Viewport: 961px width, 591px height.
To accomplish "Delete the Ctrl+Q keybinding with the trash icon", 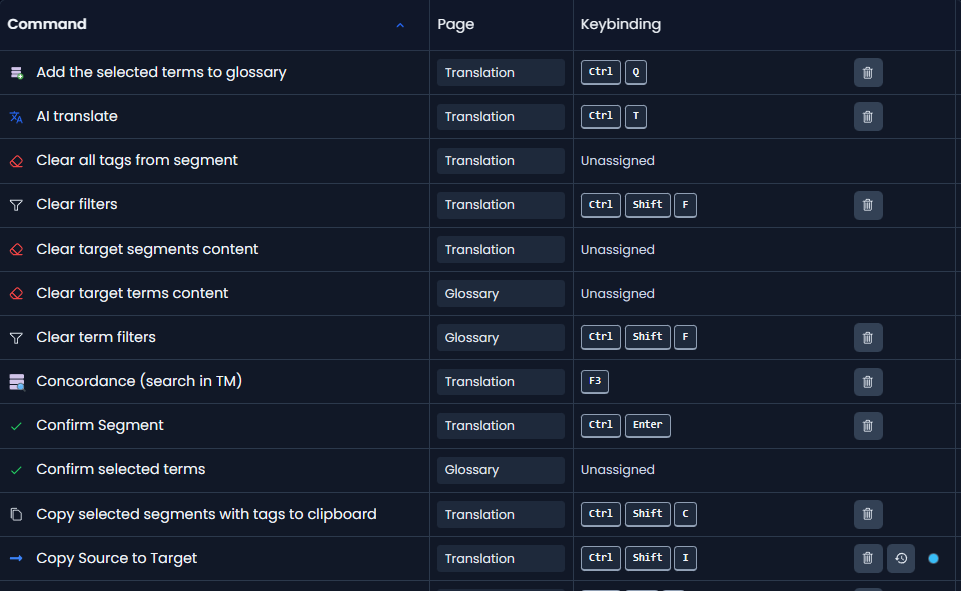I will [x=867, y=72].
